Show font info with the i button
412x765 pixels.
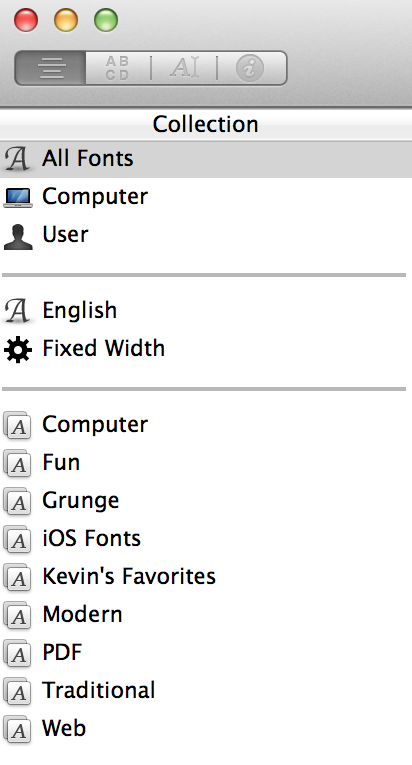[x=251, y=68]
